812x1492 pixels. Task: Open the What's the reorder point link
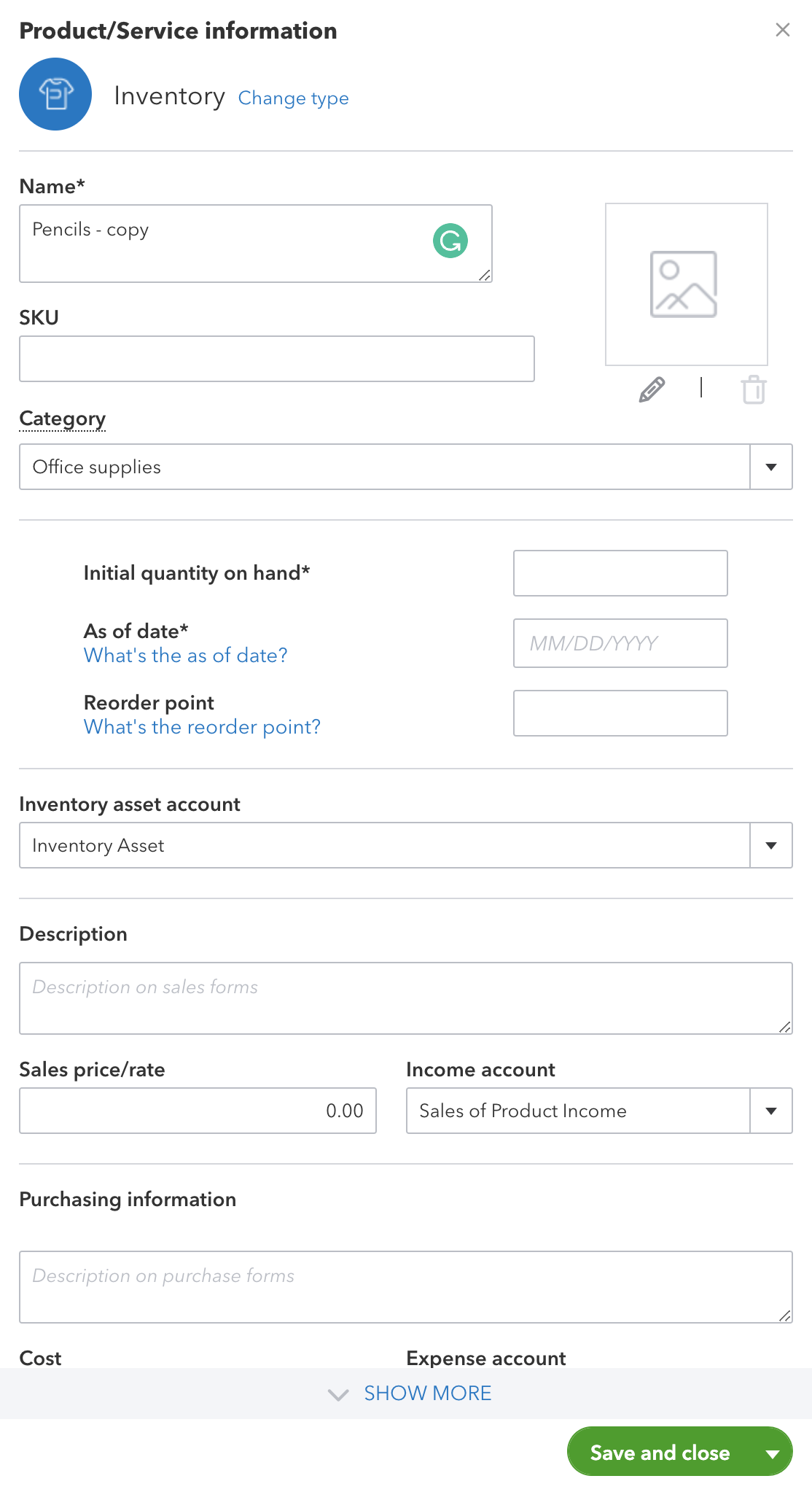(x=202, y=726)
